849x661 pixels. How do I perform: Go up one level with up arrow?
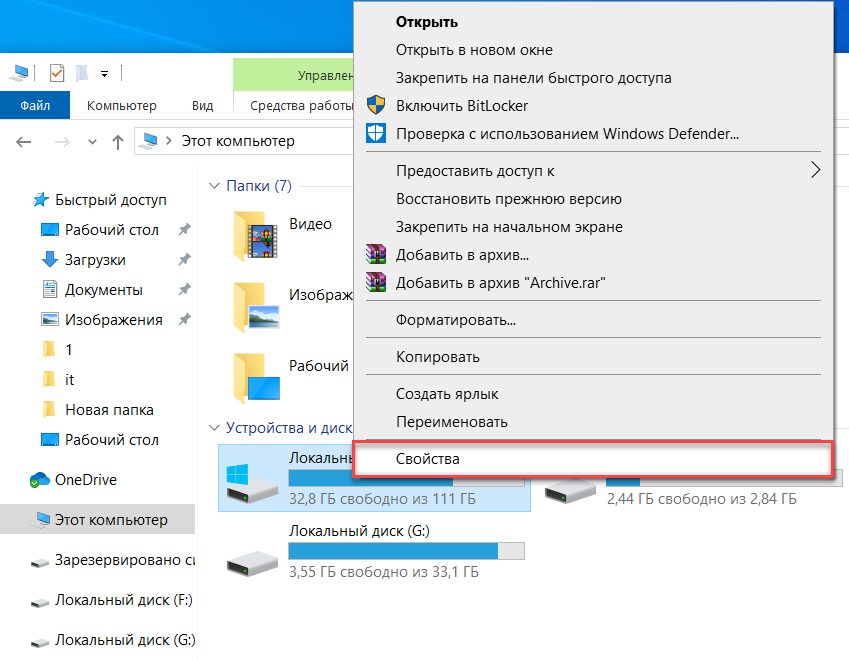[x=117, y=142]
